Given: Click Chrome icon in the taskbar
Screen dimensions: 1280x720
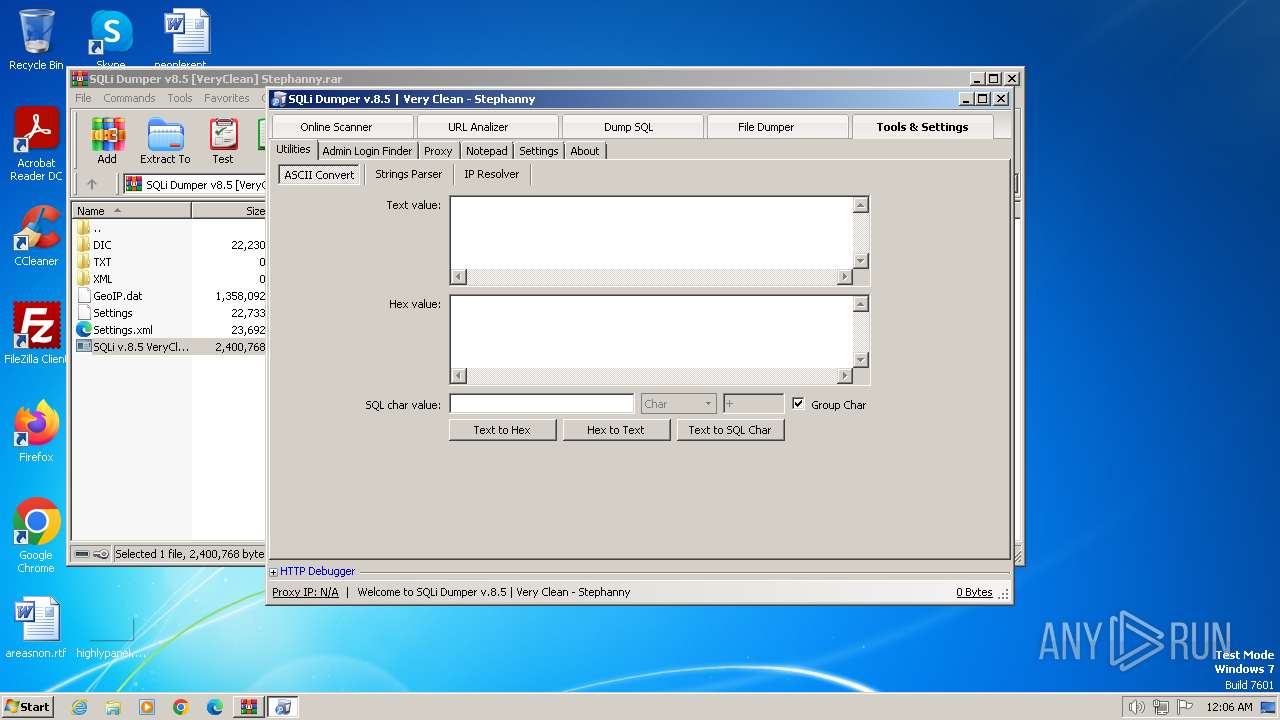Looking at the screenshot, I should 181,707.
